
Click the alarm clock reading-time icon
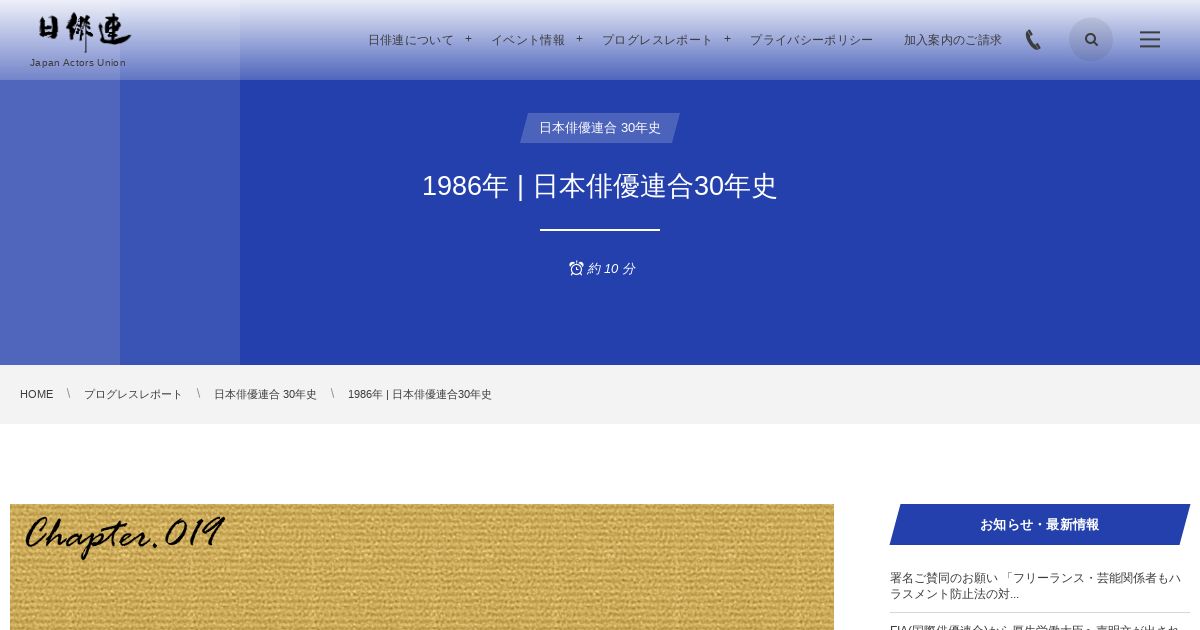point(576,268)
